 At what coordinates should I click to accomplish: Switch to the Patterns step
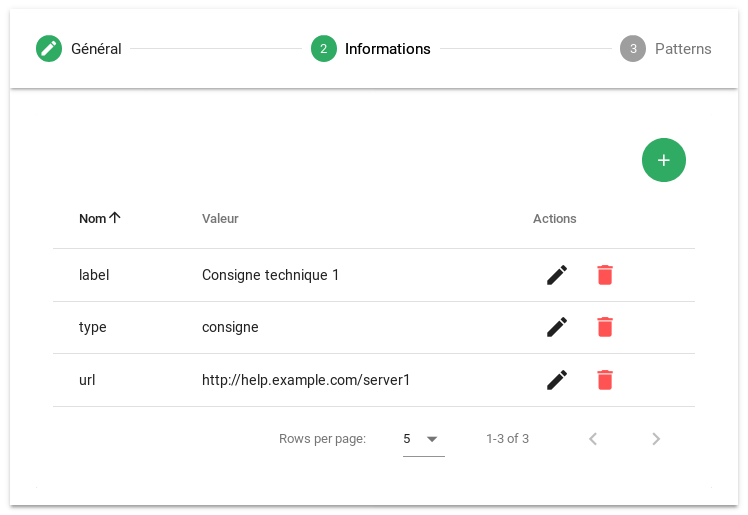pos(665,49)
